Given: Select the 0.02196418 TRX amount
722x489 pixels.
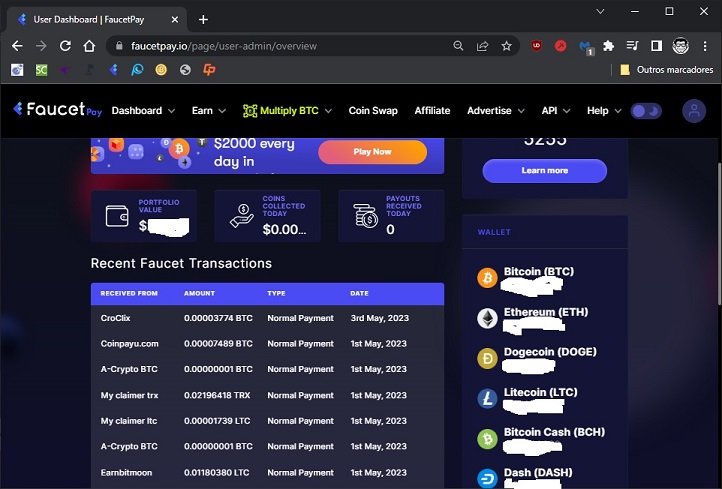Looking at the screenshot, I should [217, 395].
